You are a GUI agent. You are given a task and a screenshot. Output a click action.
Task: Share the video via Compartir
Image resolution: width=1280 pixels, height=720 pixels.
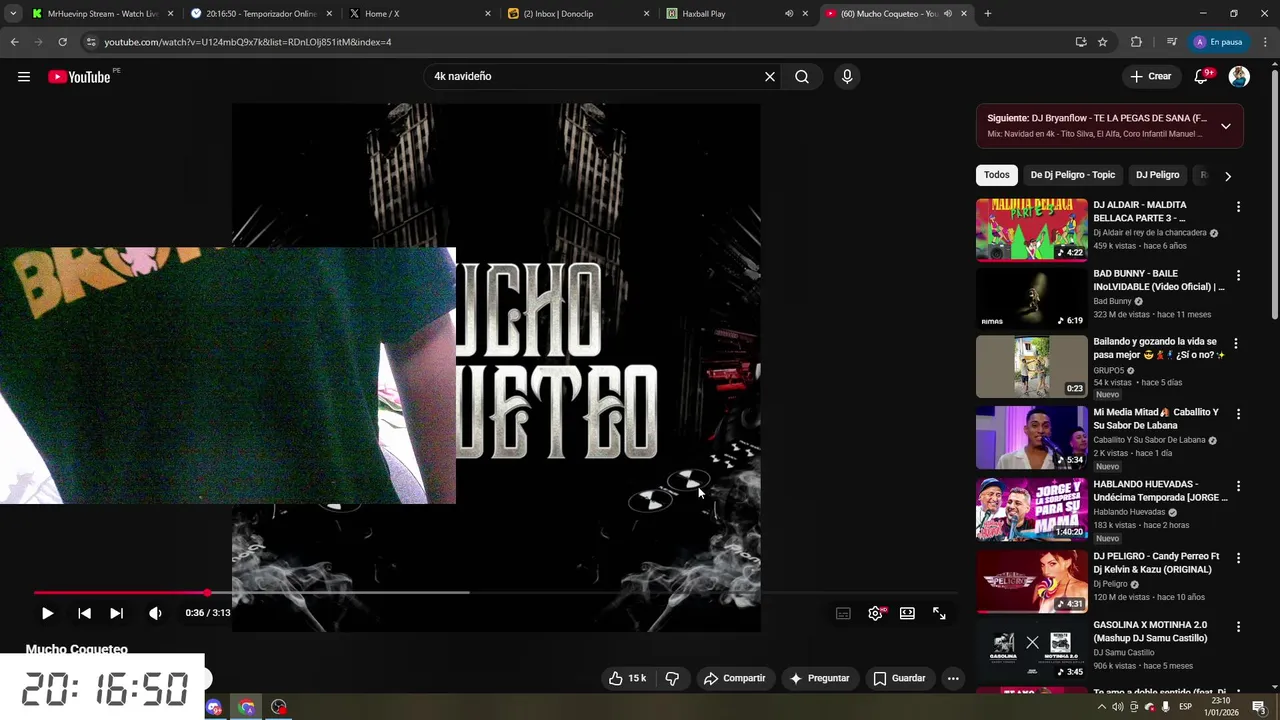tap(734, 678)
